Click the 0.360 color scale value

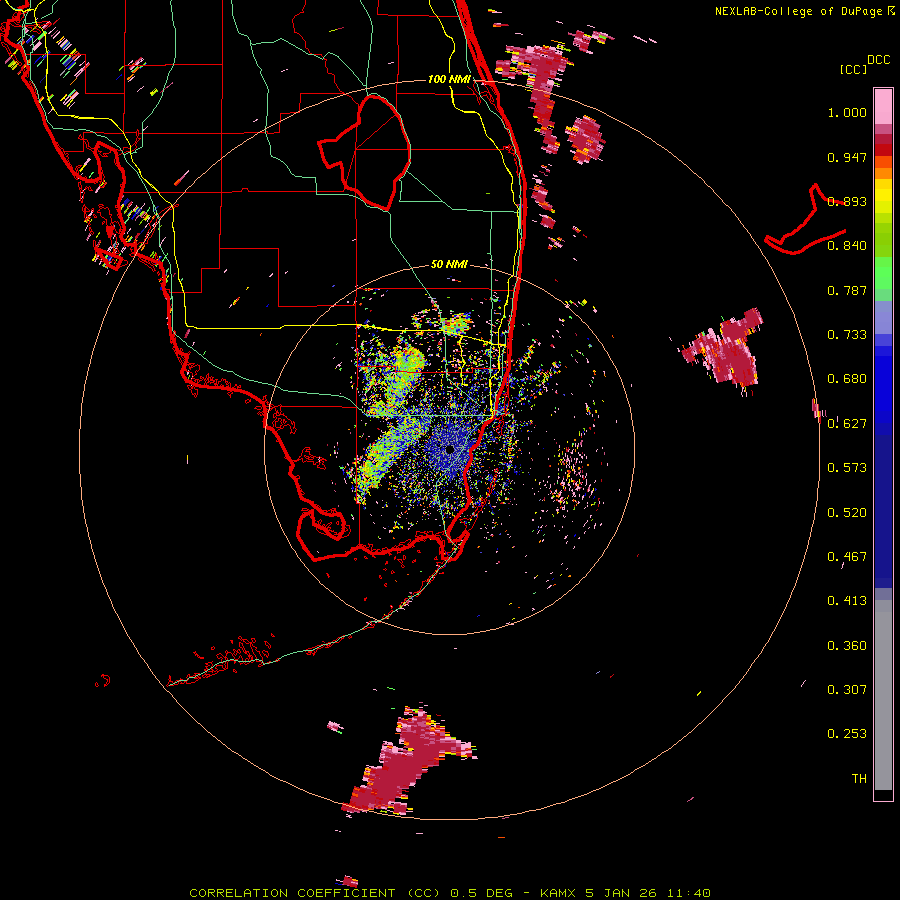point(847,646)
